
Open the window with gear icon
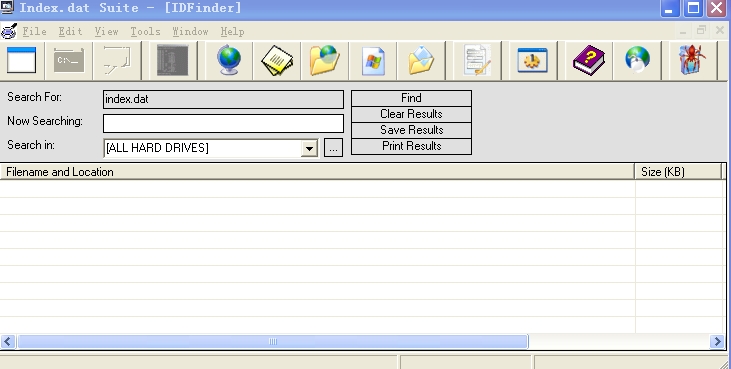533,61
